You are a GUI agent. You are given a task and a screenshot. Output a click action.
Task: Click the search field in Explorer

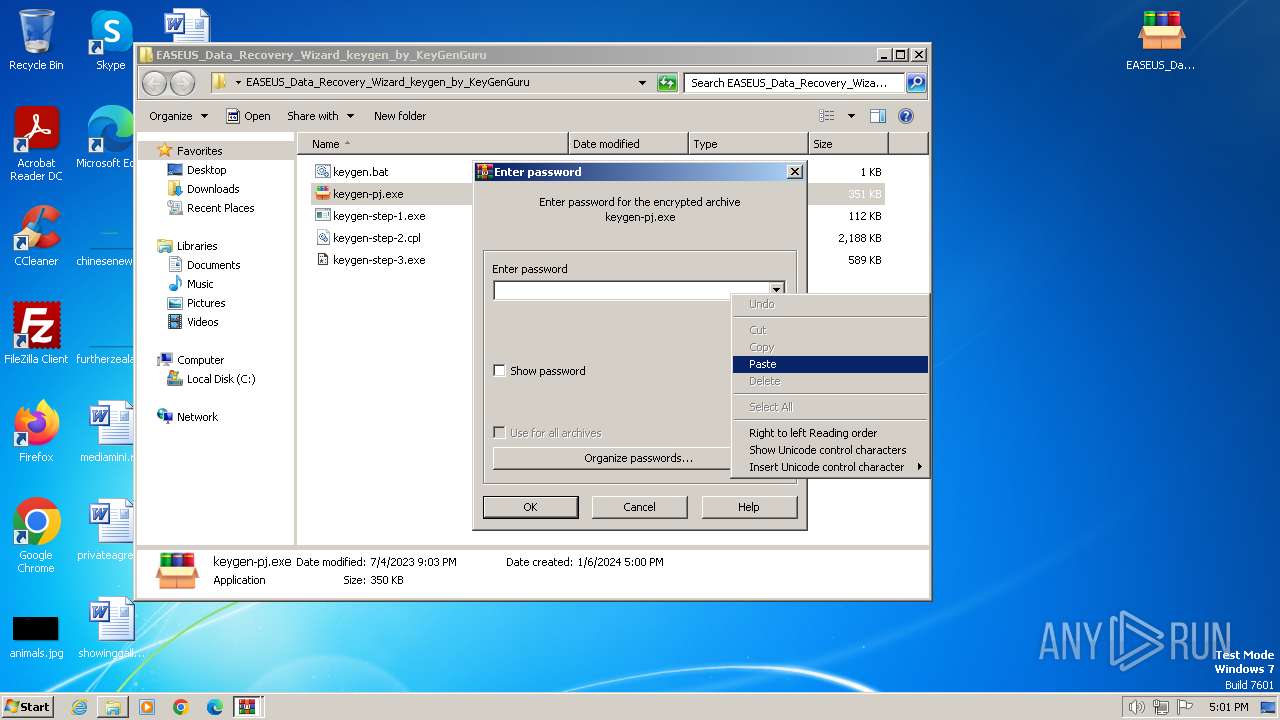[794, 83]
